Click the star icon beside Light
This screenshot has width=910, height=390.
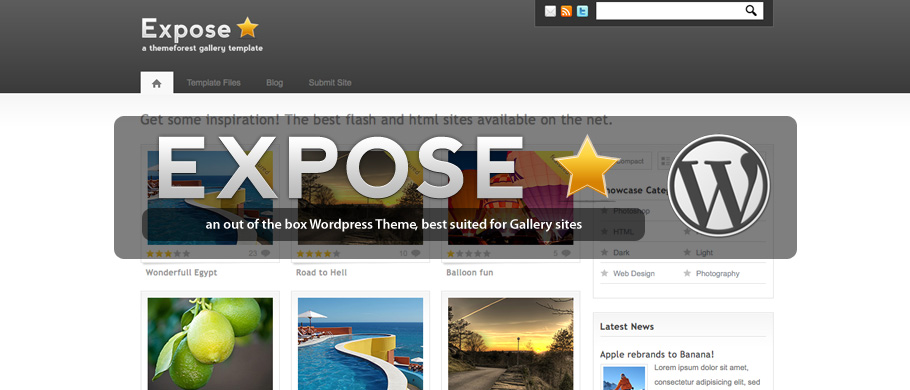click(x=687, y=252)
